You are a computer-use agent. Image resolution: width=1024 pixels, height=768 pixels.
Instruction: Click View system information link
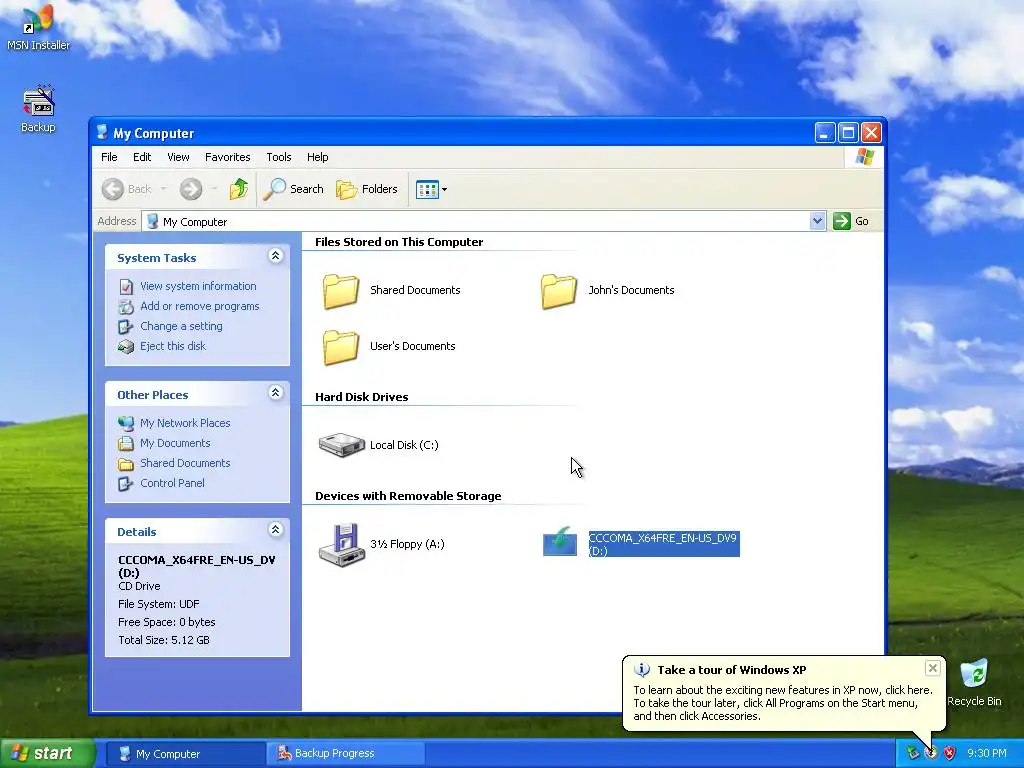click(x=198, y=286)
